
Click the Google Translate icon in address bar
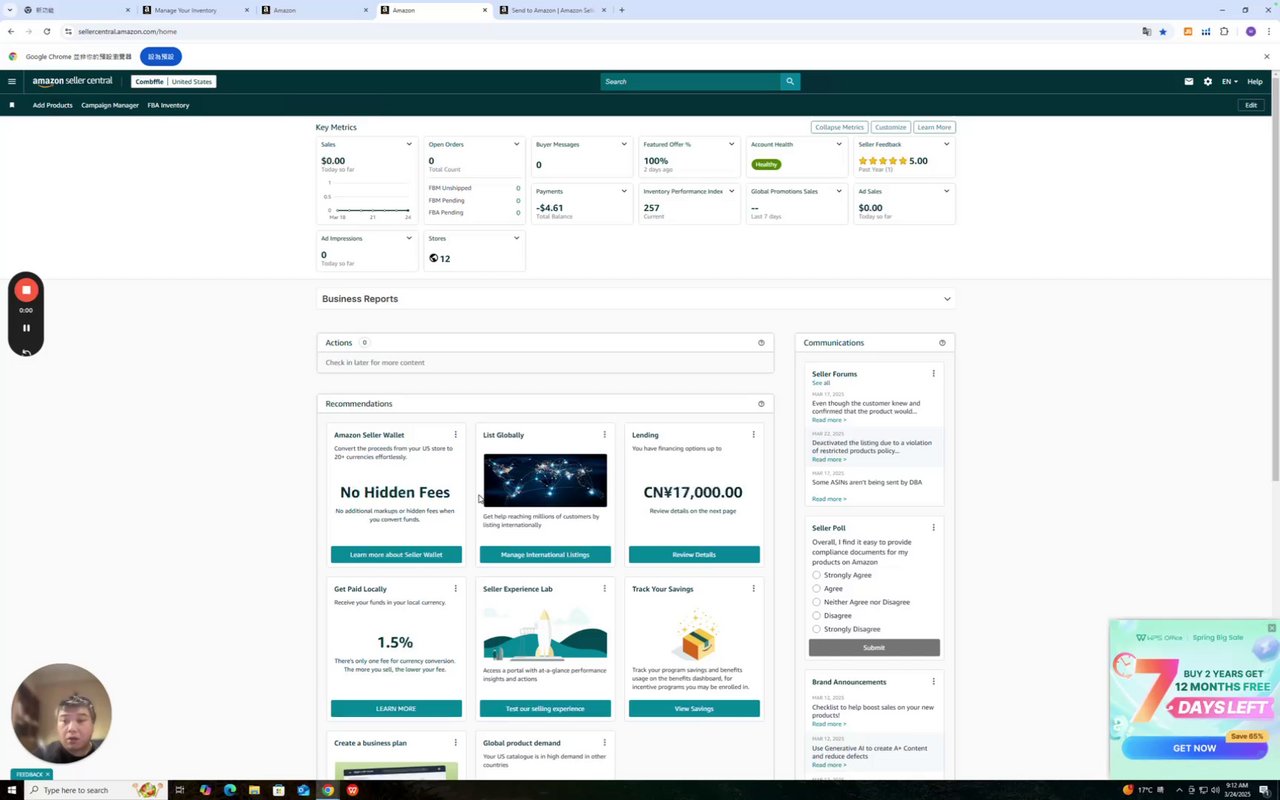1147,31
